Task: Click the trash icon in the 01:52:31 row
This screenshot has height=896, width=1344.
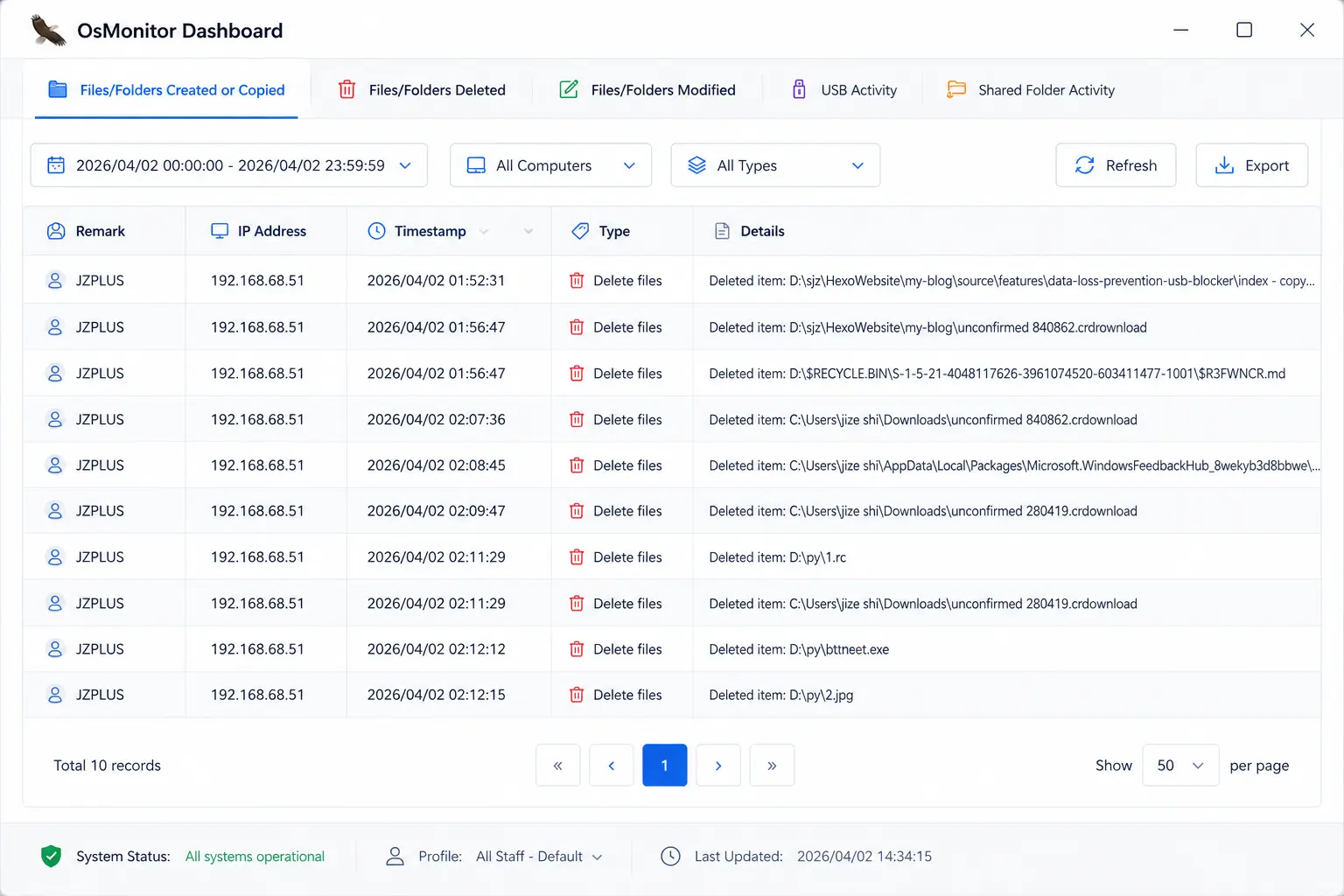Action: pos(577,281)
